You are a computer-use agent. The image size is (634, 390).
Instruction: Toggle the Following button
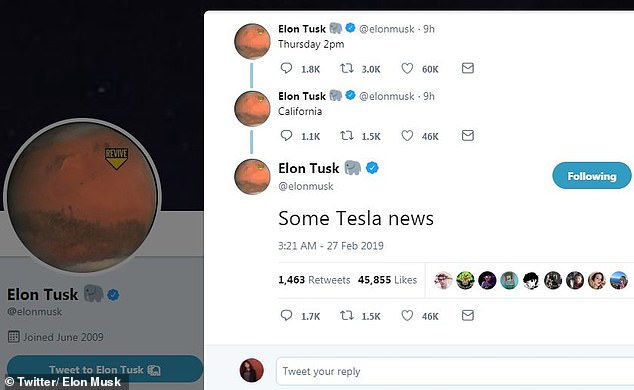click(592, 176)
